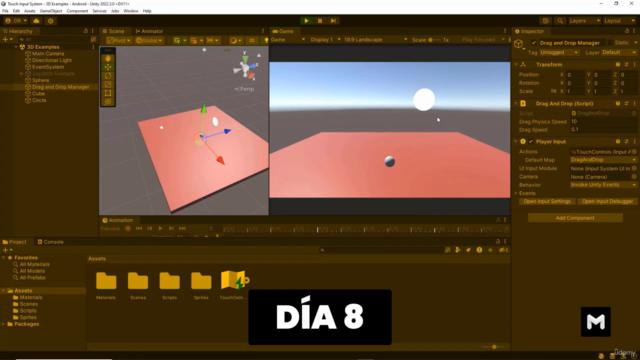Click the object picker beside the Actions field

coord(634,152)
